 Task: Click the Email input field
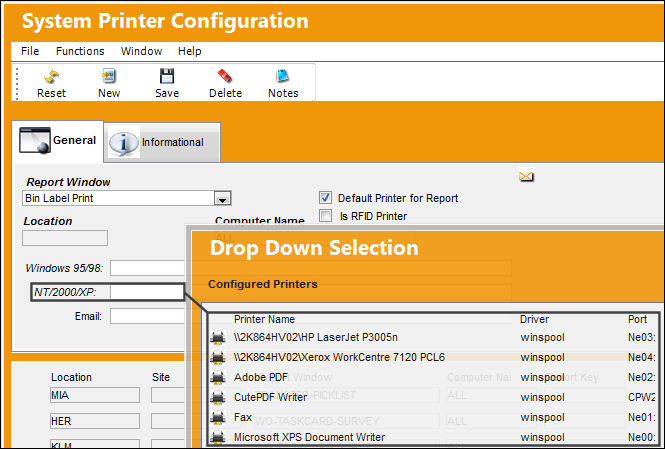point(148,316)
